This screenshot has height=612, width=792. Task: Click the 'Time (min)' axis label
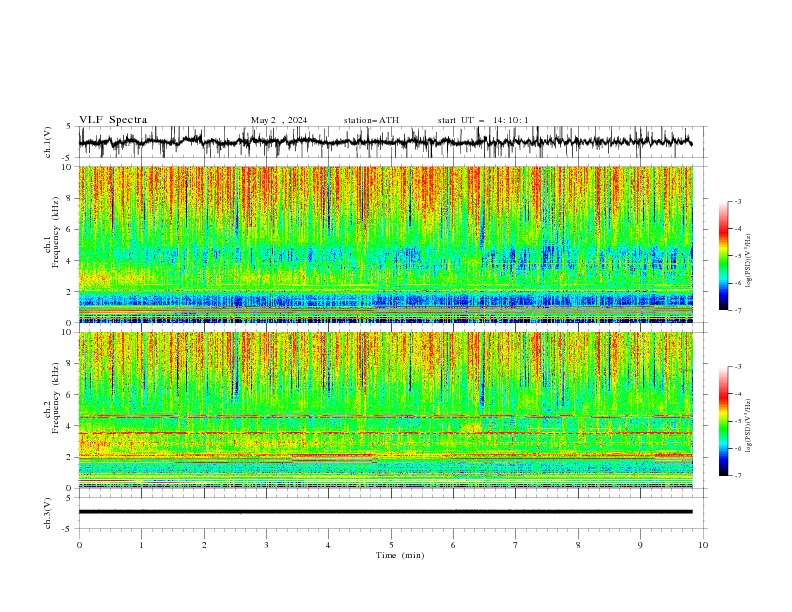click(400, 555)
